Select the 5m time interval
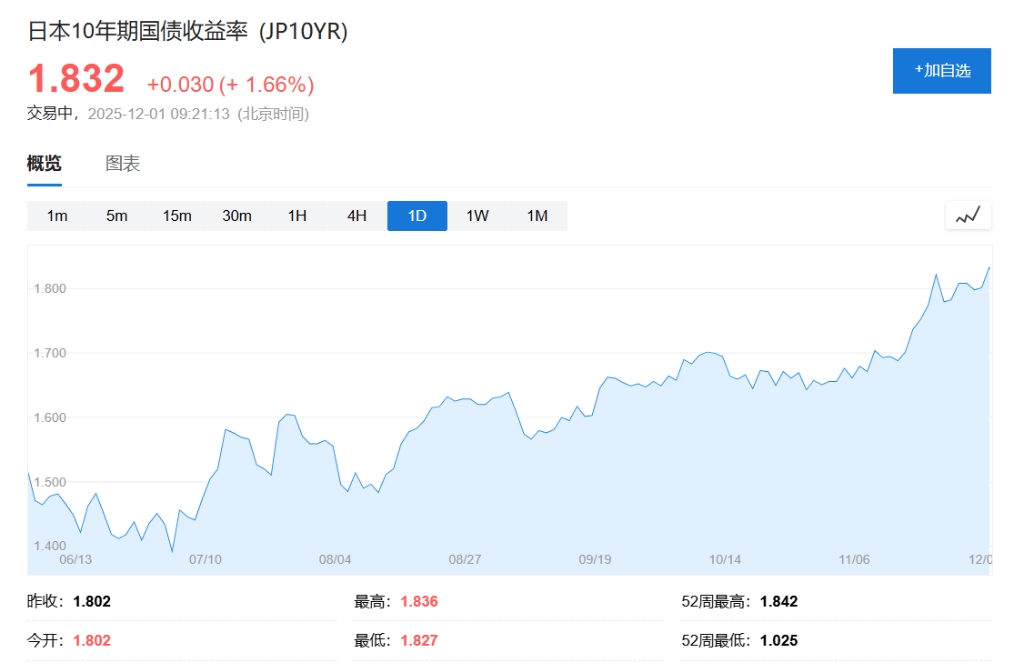Screen dimensions: 1024x672 point(117,216)
